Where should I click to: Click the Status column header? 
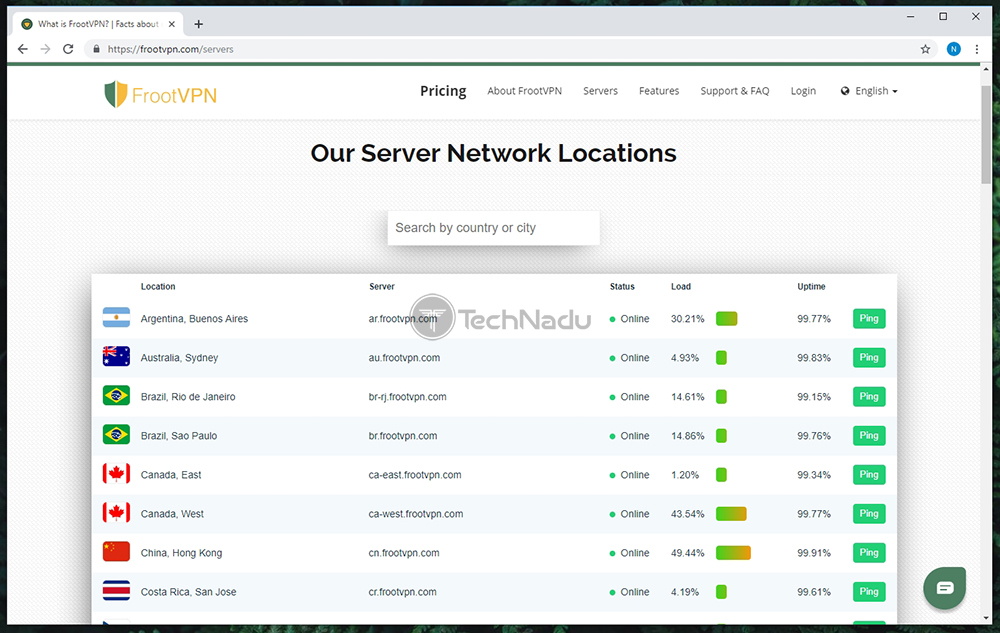click(622, 286)
